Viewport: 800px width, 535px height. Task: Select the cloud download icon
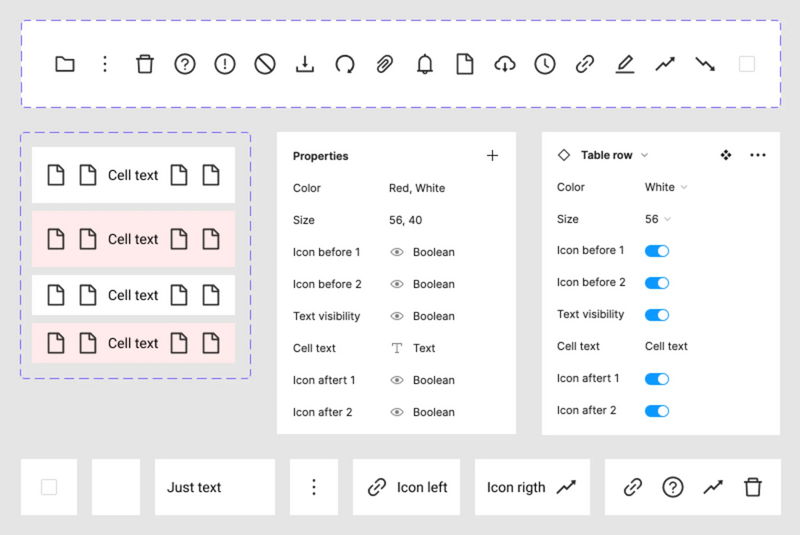505,64
